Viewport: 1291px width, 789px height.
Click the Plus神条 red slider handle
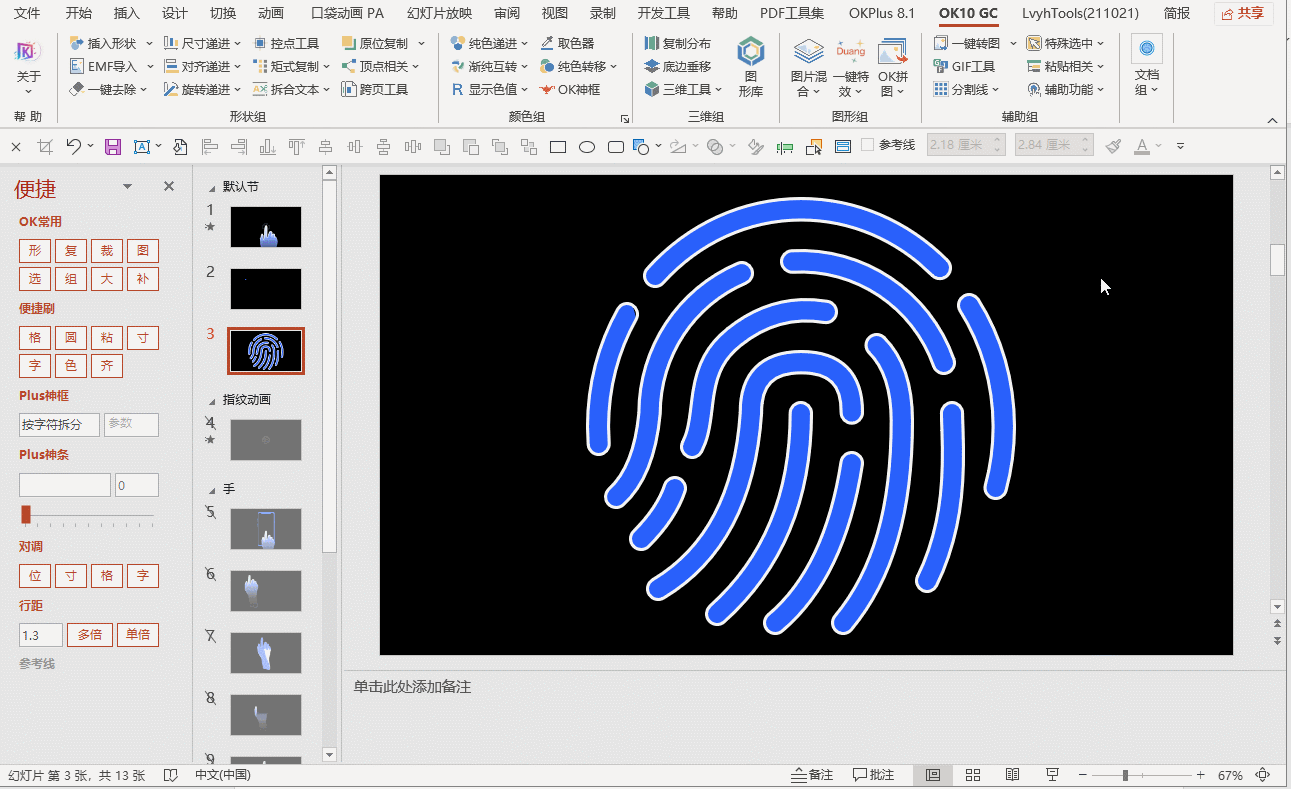coord(26,514)
